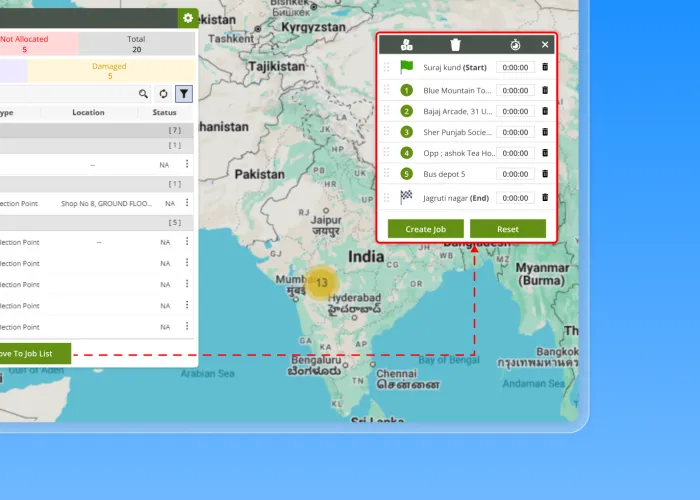Click the Create Job button
Viewport: 700px width, 500px height.
tap(426, 229)
